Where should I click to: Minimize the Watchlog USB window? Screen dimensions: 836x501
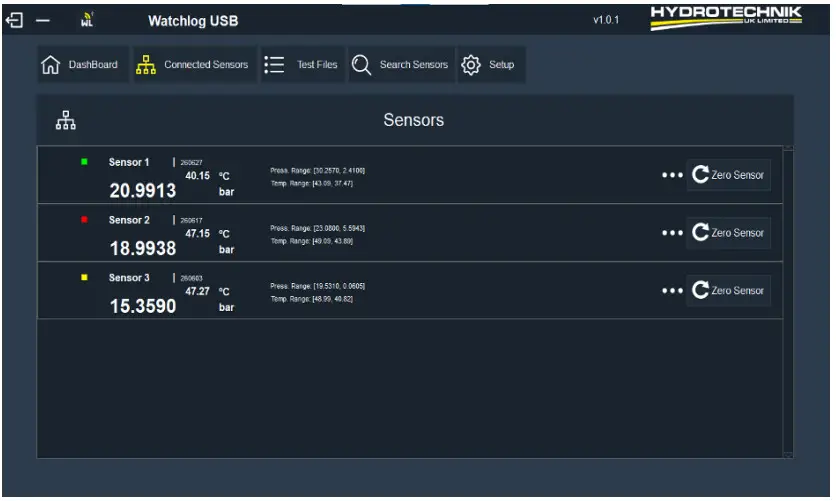(43, 21)
